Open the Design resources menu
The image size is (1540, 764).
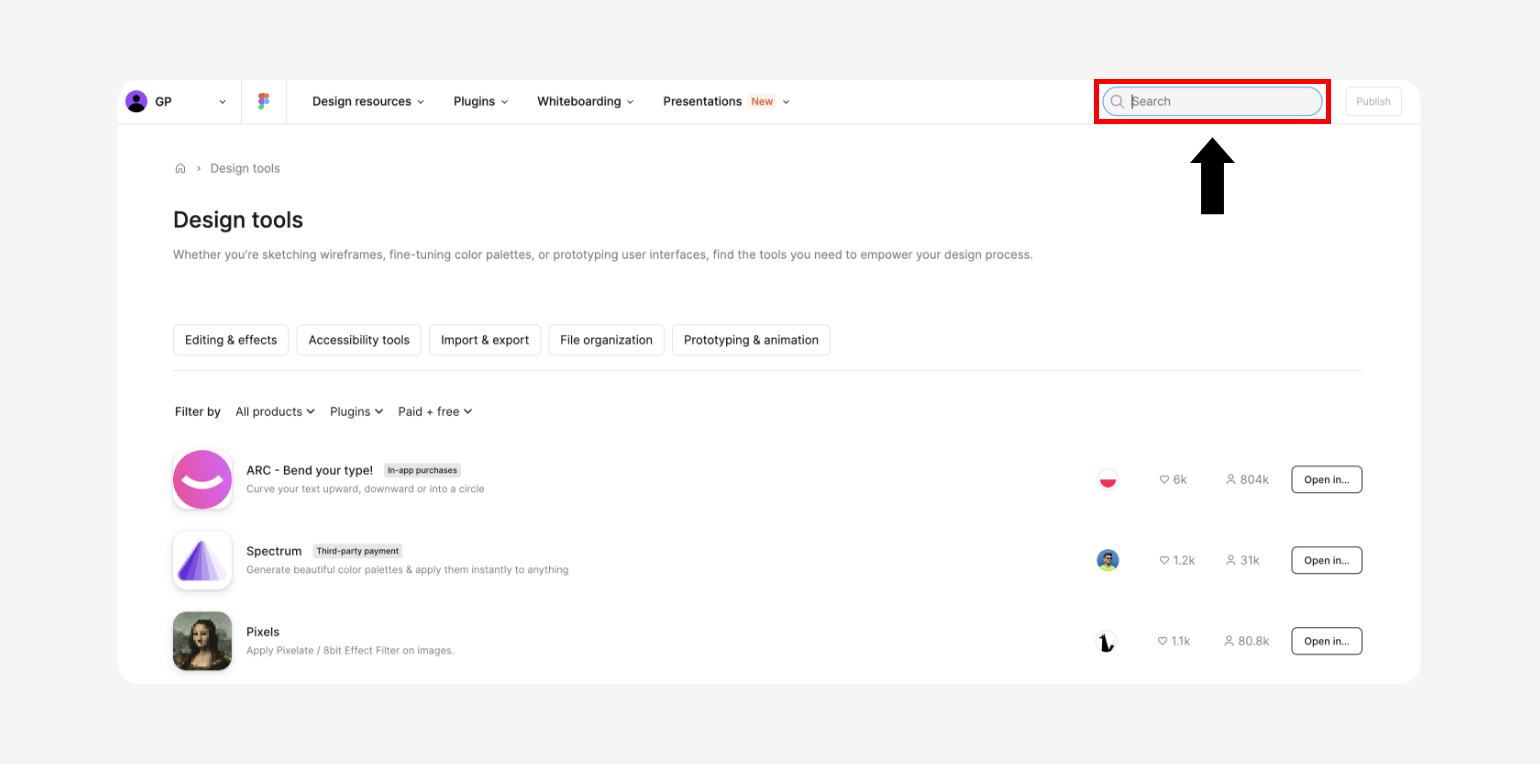tap(368, 102)
